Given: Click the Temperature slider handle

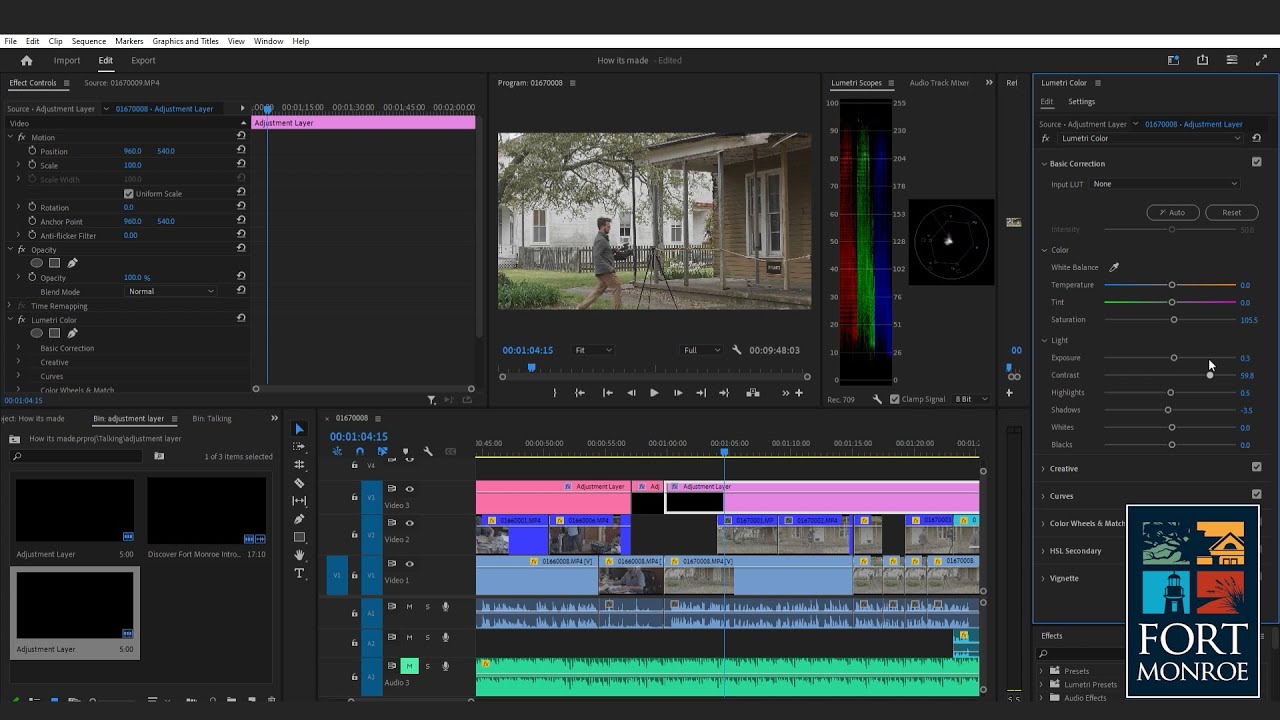Looking at the screenshot, I should [1172, 285].
